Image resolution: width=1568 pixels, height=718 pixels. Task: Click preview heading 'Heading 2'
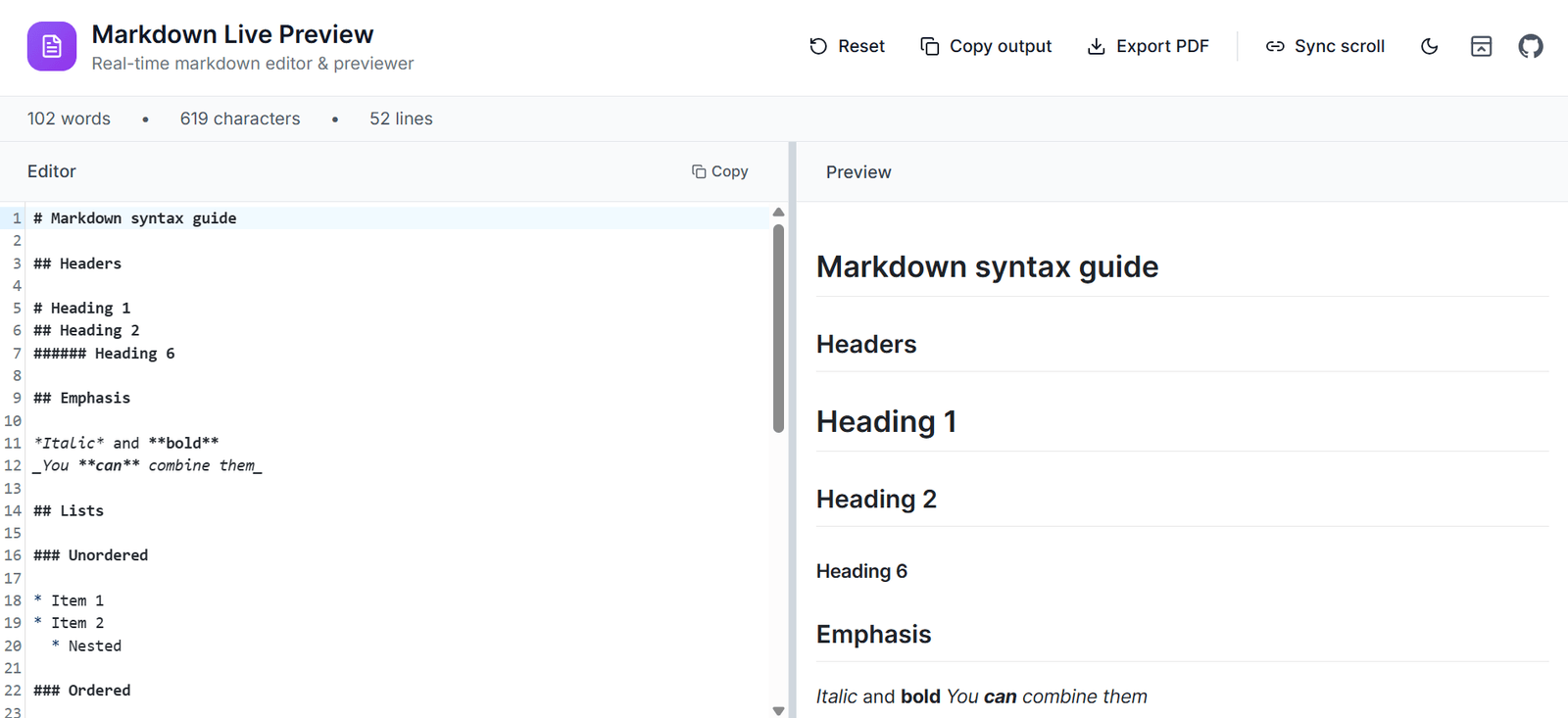(x=876, y=499)
